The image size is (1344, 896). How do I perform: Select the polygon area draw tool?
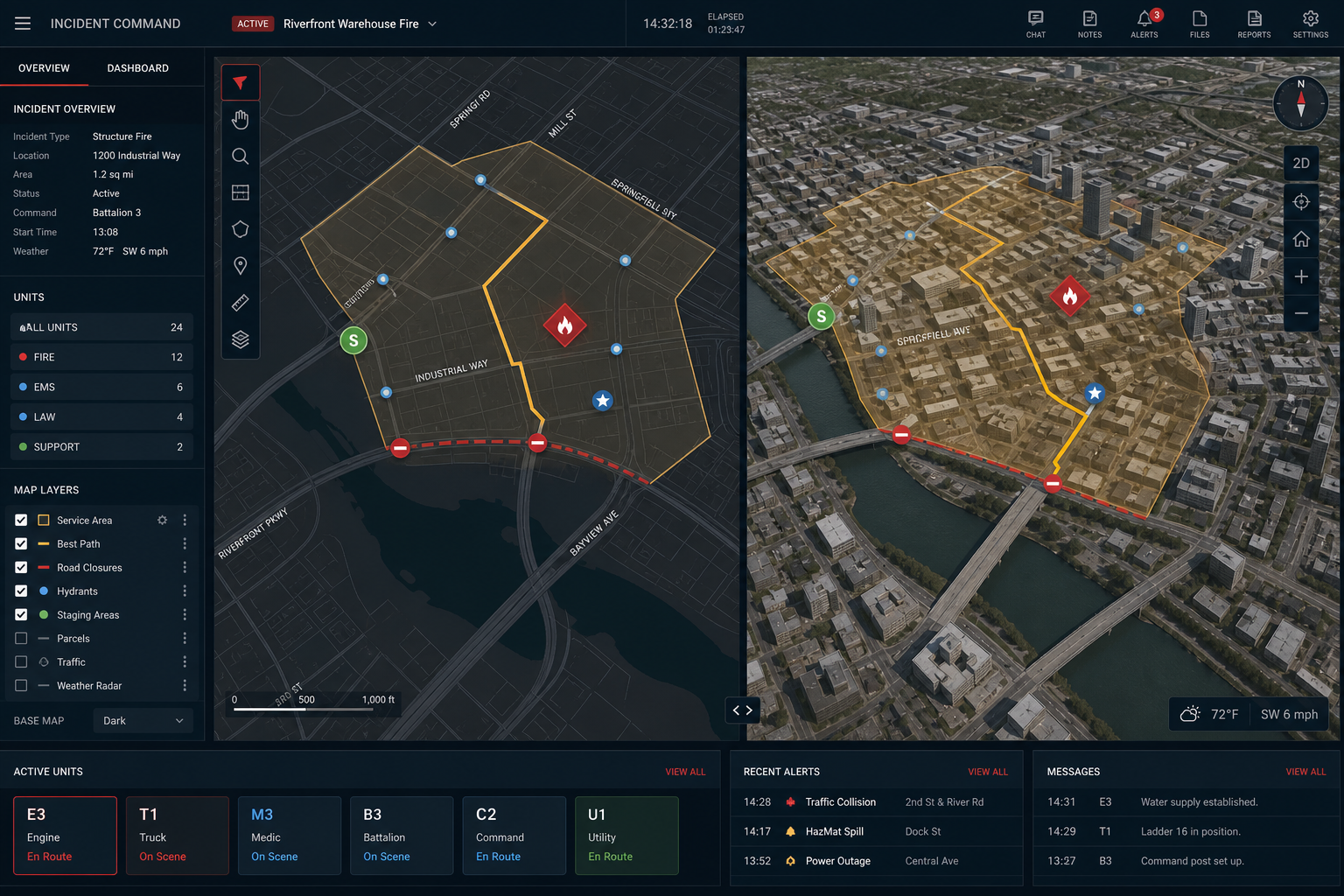(241, 229)
